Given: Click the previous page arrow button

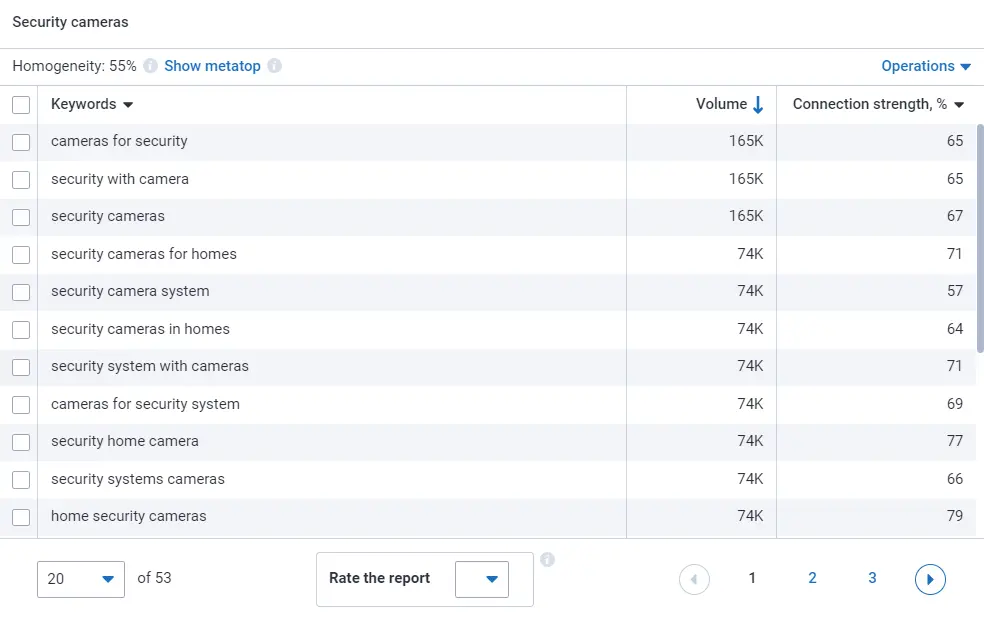Looking at the screenshot, I should point(694,579).
